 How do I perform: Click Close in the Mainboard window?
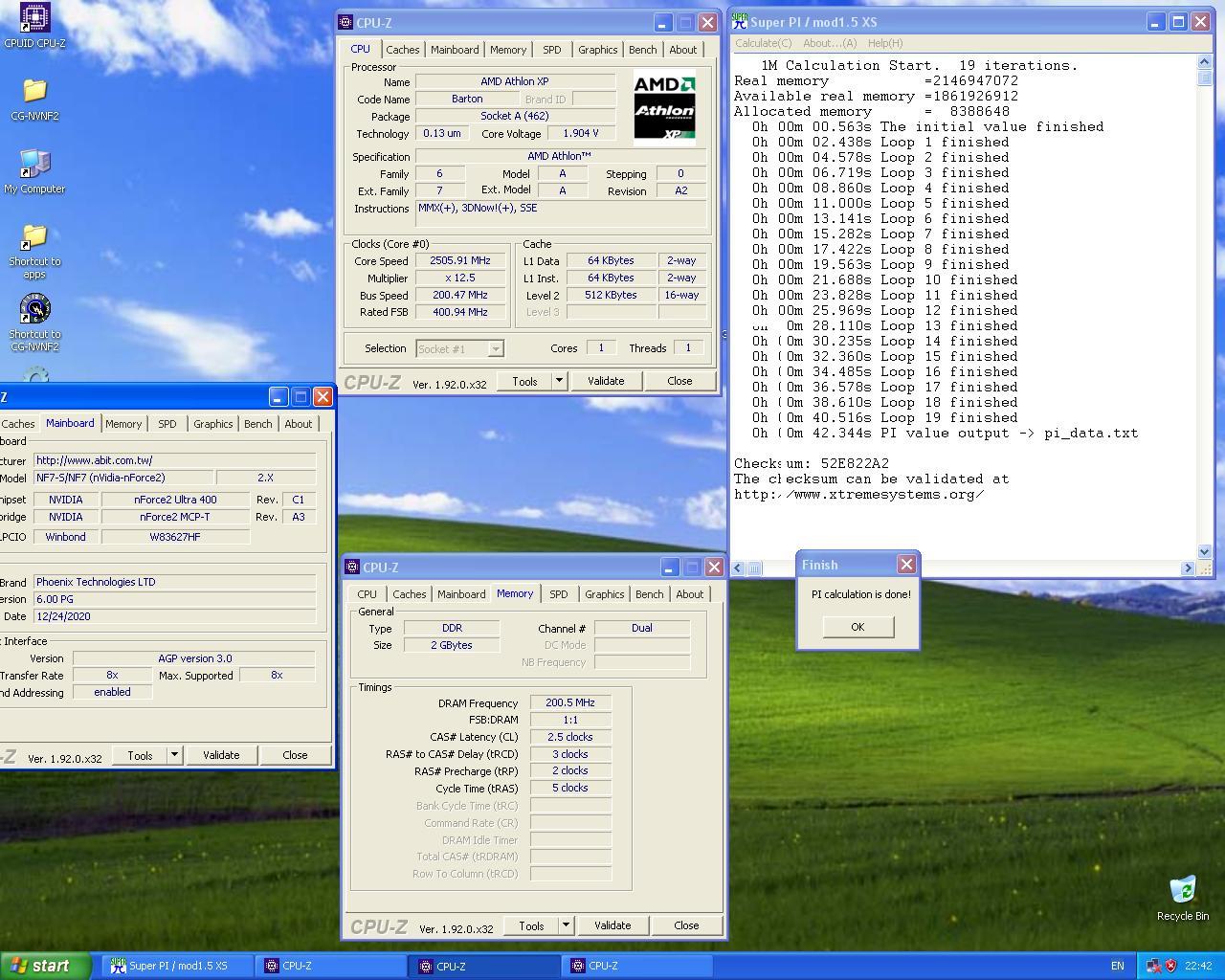coord(295,755)
